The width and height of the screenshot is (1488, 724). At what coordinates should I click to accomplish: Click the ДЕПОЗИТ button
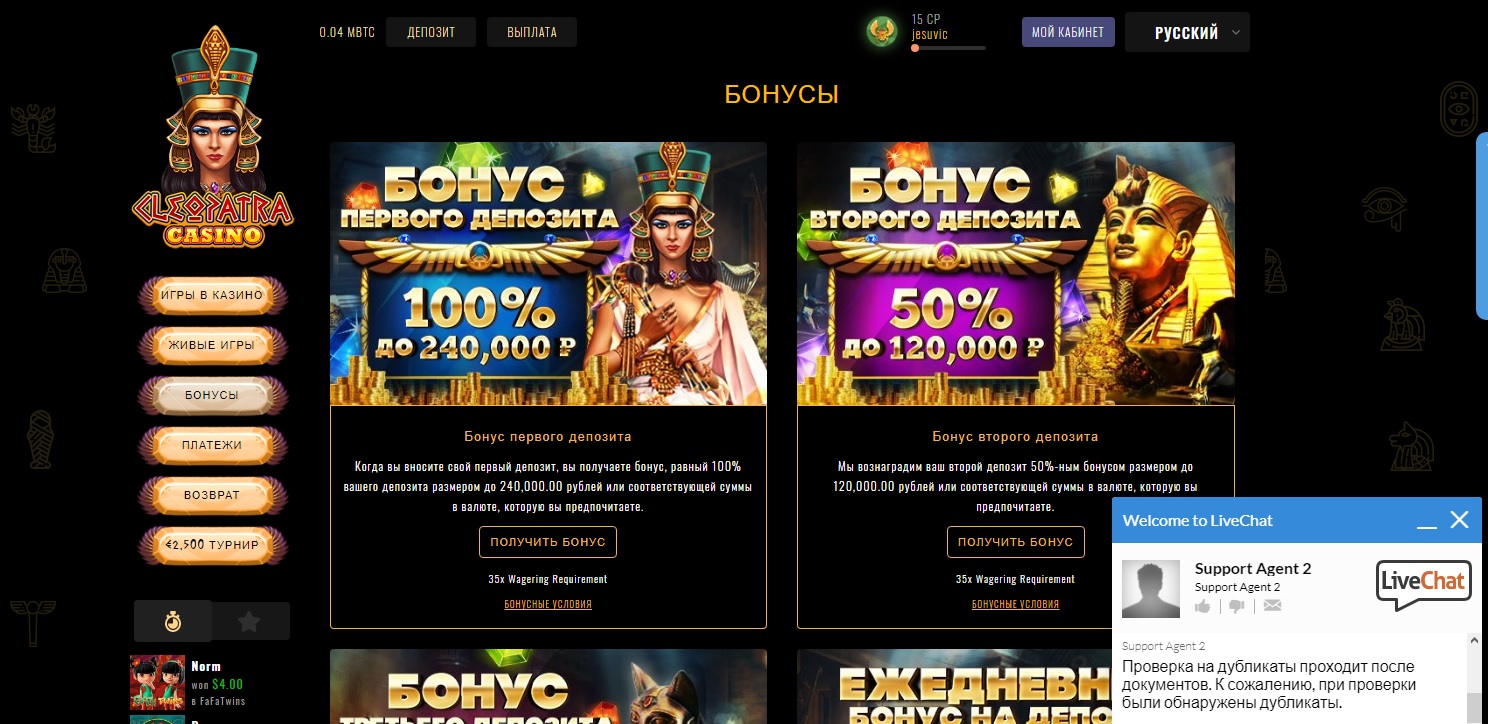point(431,32)
